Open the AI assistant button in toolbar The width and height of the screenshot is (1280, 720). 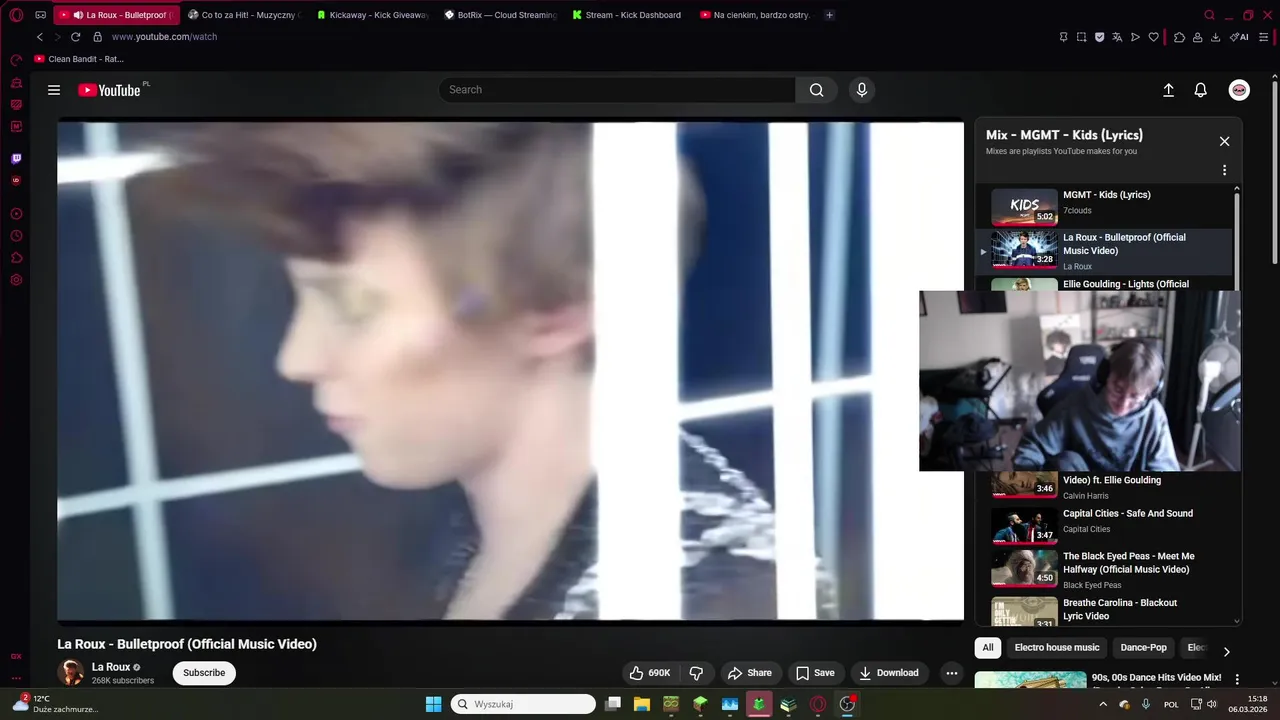click(x=1240, y=37)
